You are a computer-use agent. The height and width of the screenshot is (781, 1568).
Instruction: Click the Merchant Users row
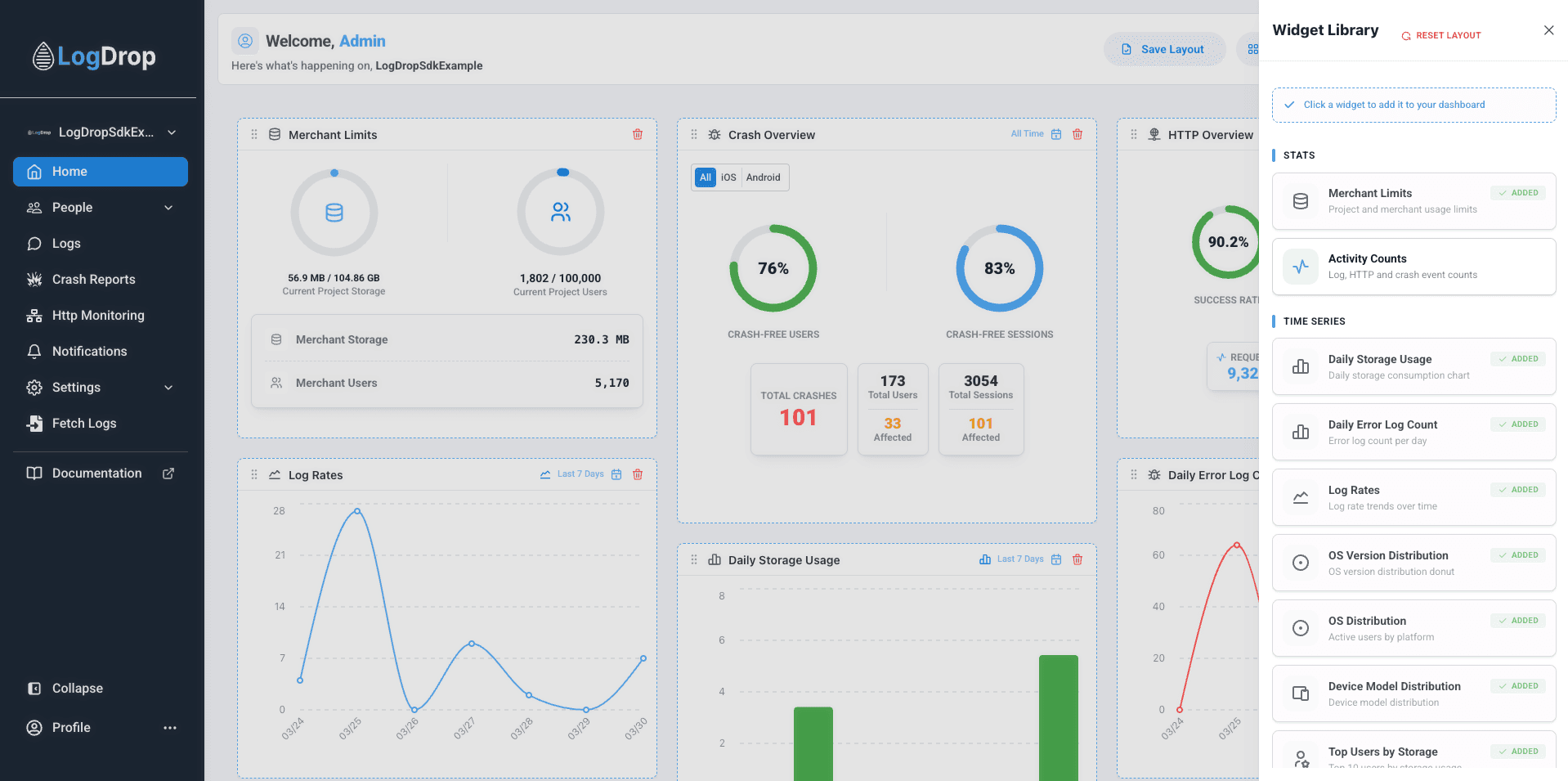click(x=447, y=383)
